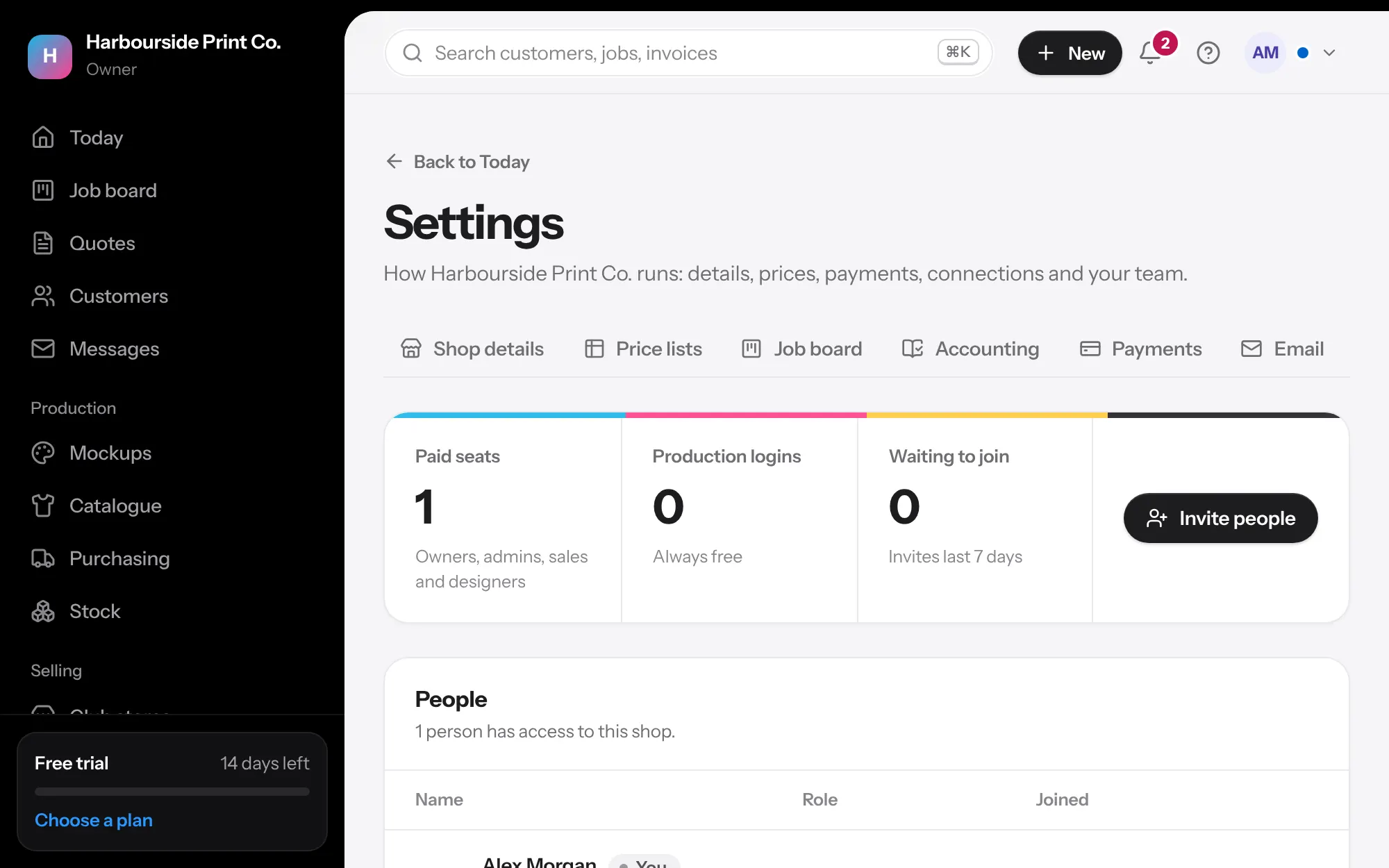
Task: Open the Messages envelope icon
Action: pyautogui.click(x=43, y=349)
